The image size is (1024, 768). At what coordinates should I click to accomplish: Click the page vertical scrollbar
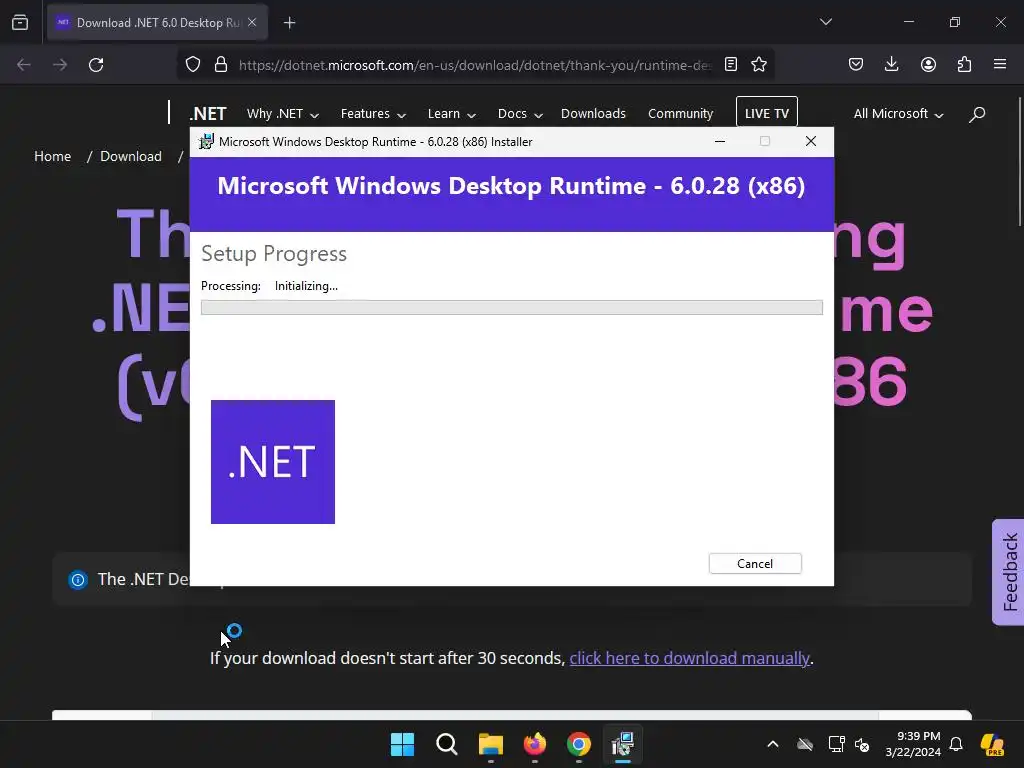click(x=1019, y=162)
